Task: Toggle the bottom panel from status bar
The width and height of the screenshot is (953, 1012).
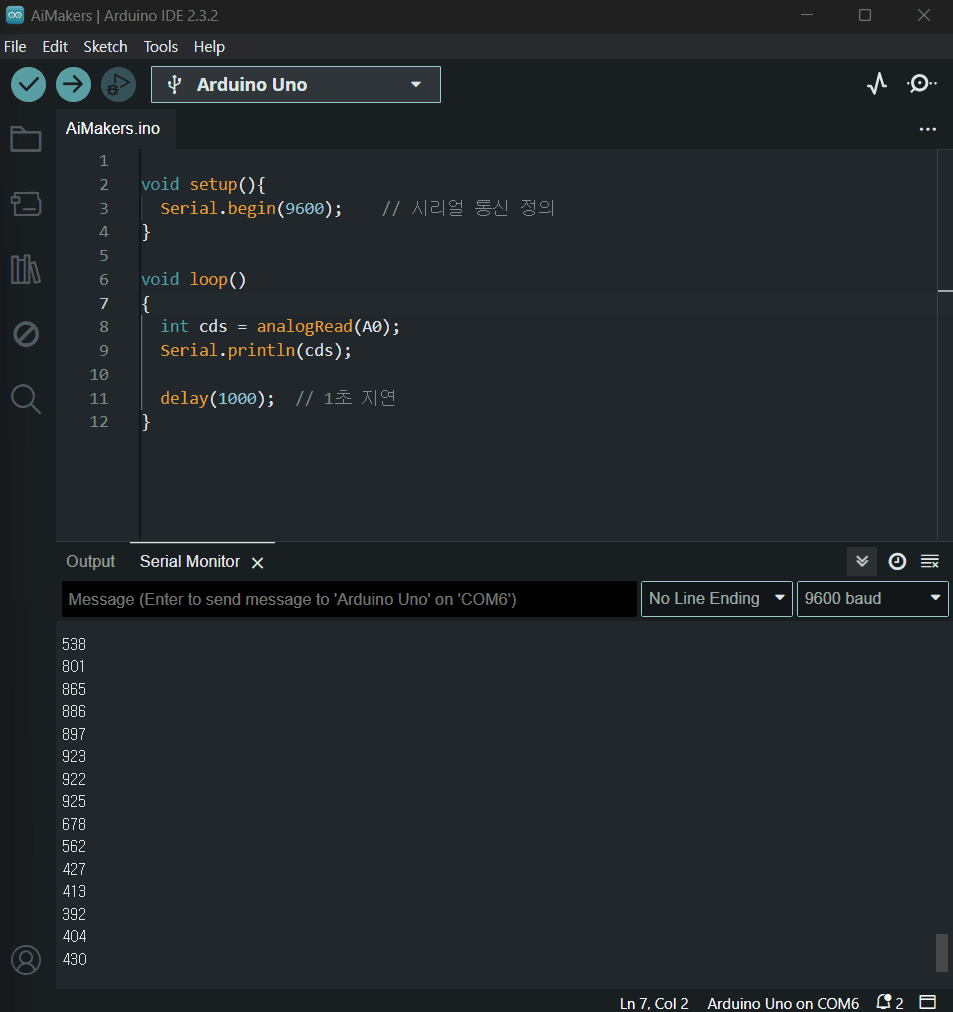Action: click(928, 1002)
